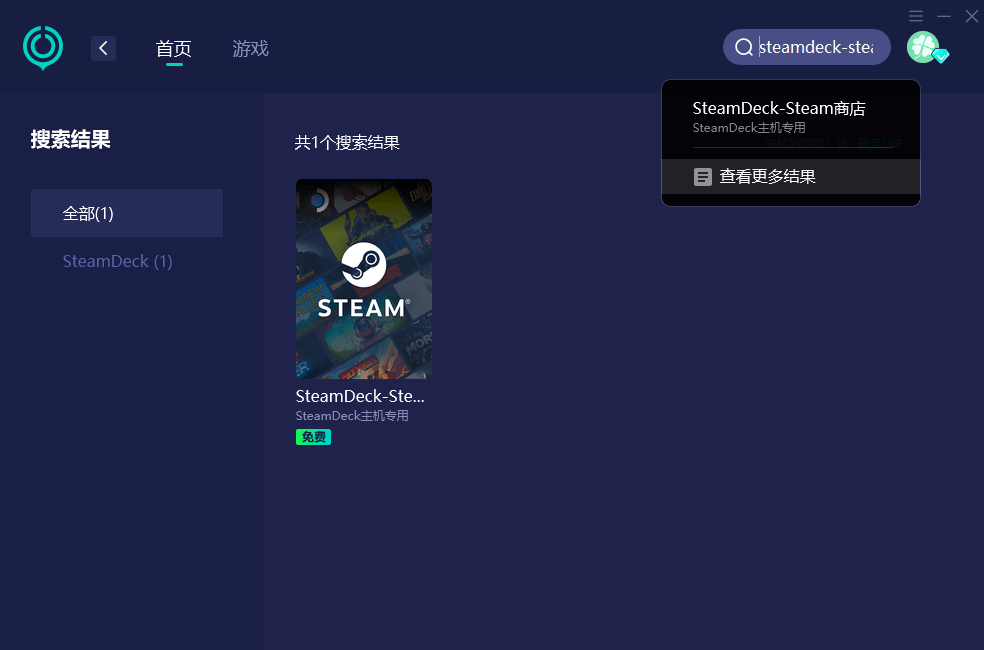Open the clover user avatar

922,47
